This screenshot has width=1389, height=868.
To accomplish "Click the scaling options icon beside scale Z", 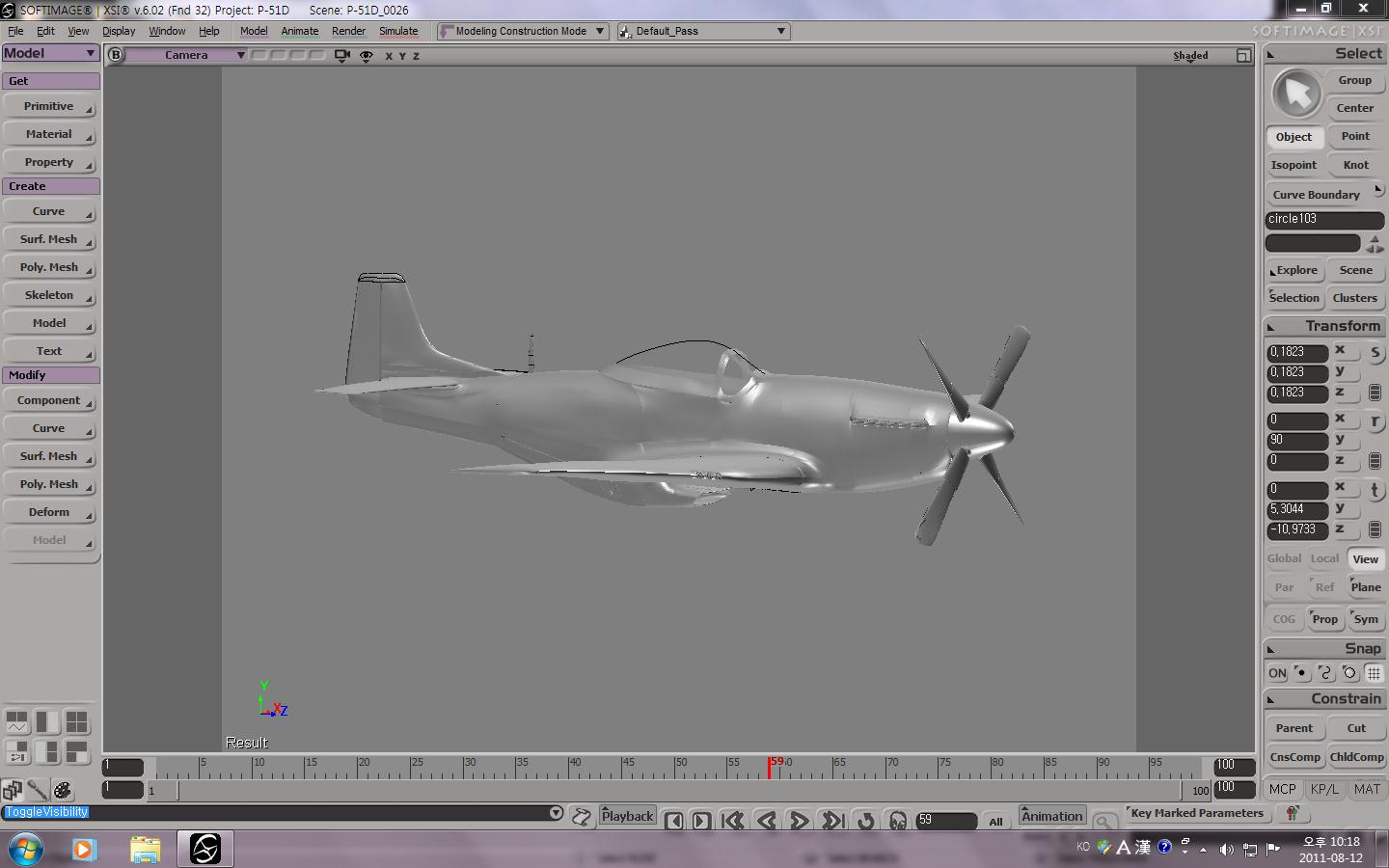I will (x=1375, y=393).
